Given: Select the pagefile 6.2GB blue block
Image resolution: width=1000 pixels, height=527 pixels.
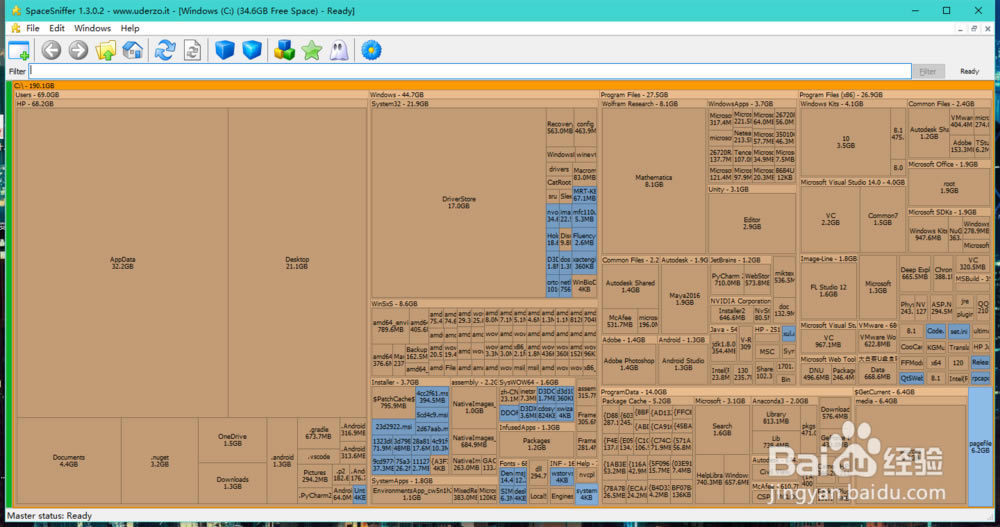Looking at the screenshot, I should coord(980,445).
